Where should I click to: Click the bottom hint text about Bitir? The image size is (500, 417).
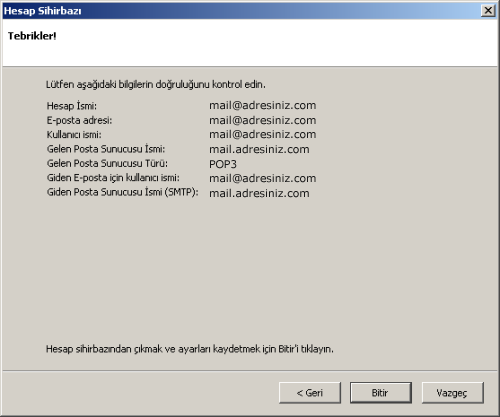point(190,349)
